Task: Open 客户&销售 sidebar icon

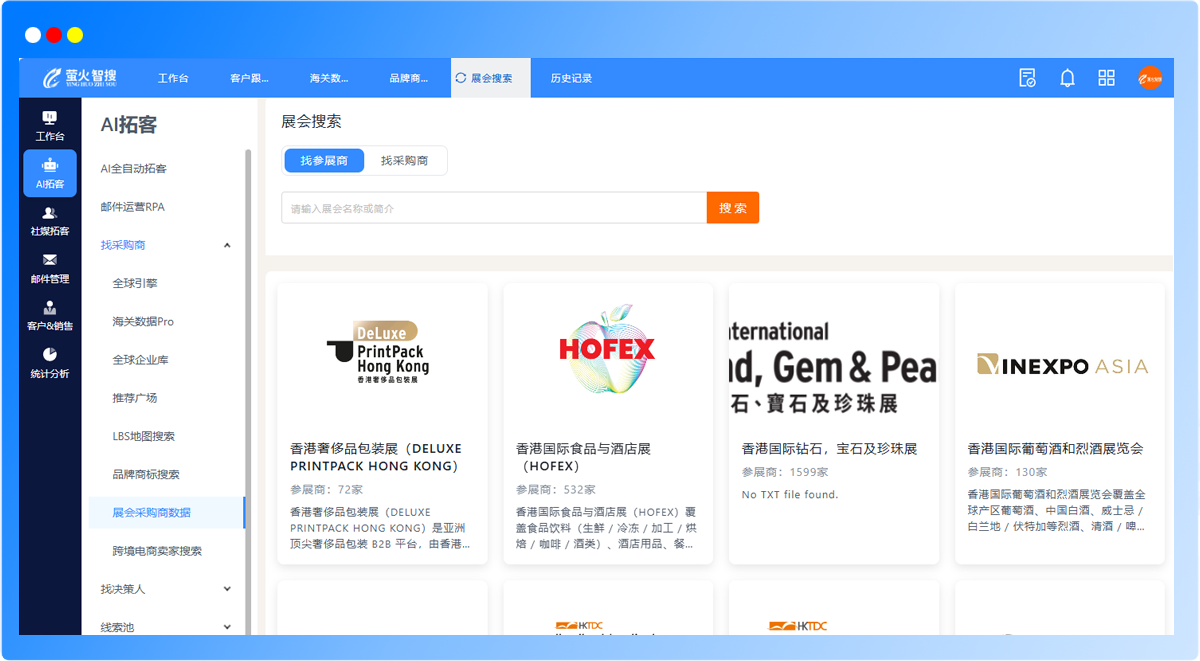Action: 50,315
